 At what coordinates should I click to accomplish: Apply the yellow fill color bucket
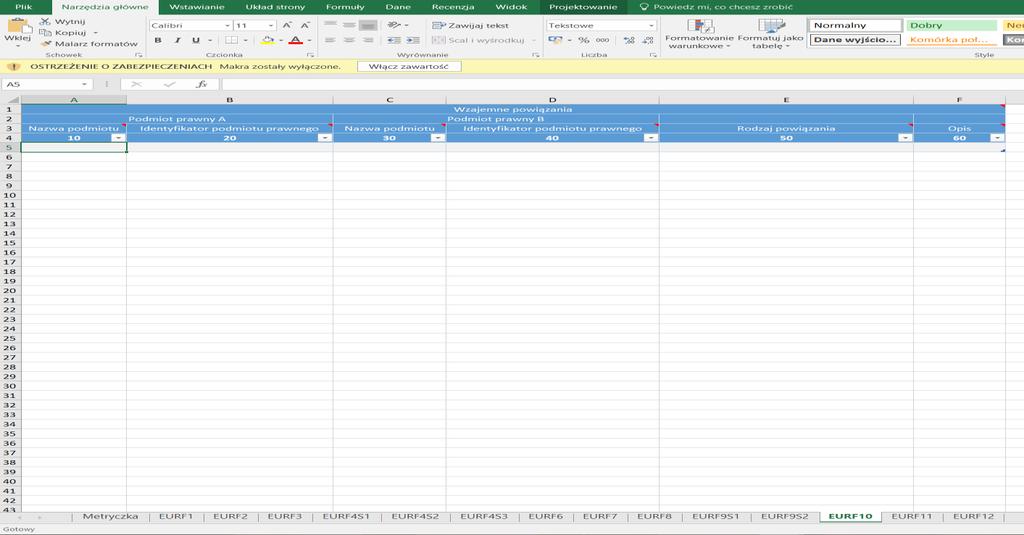click(x=268, y=41)
